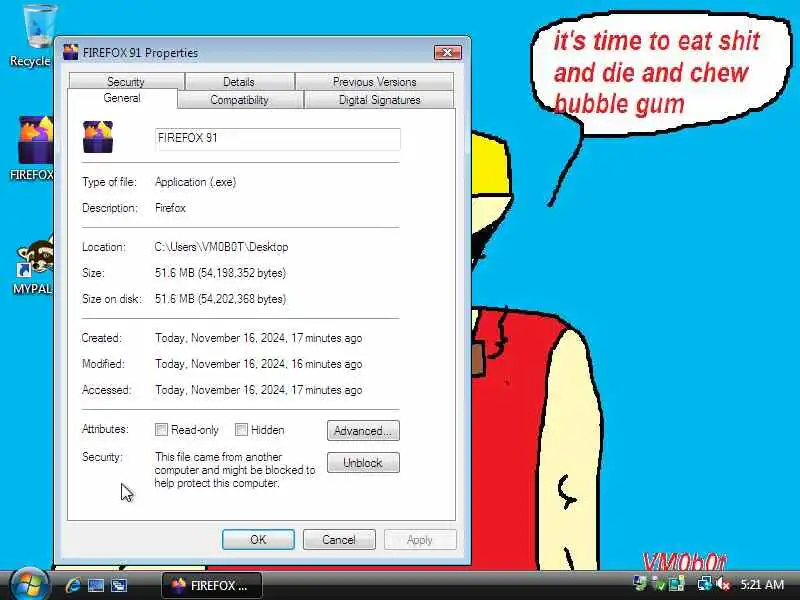The image size is (800, 600).
Task: Close the FIREFOX 91 Properties dialog
Action: click(x=447, y=52)
